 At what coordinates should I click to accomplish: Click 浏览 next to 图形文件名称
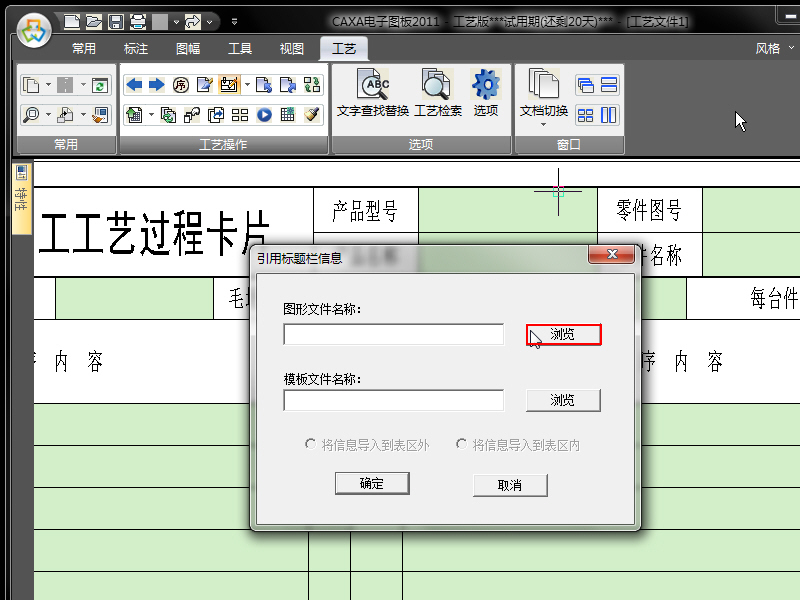pyautogui.click(x=563, y=335)
